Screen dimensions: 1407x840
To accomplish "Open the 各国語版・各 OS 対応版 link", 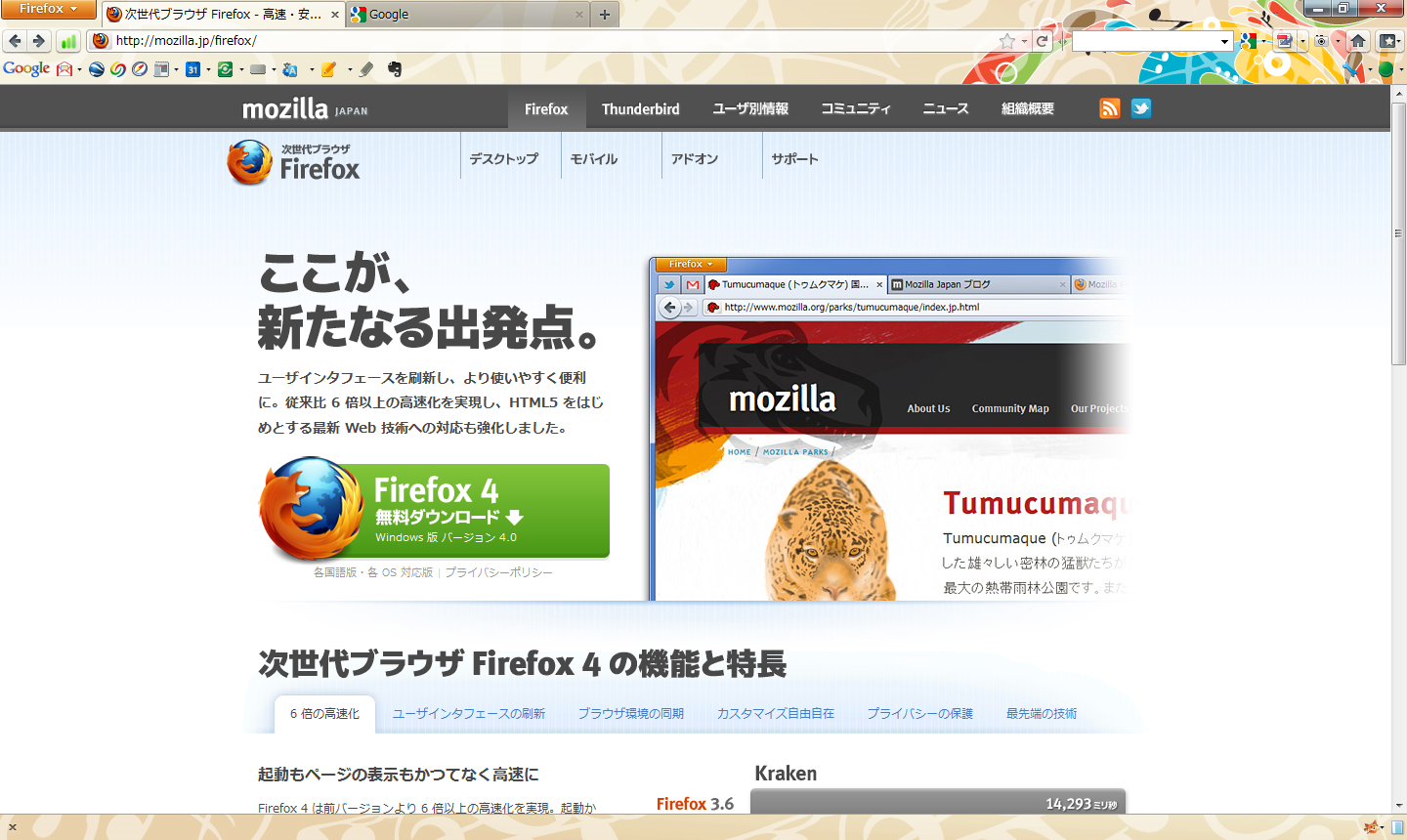I will (x=373, y=572).
